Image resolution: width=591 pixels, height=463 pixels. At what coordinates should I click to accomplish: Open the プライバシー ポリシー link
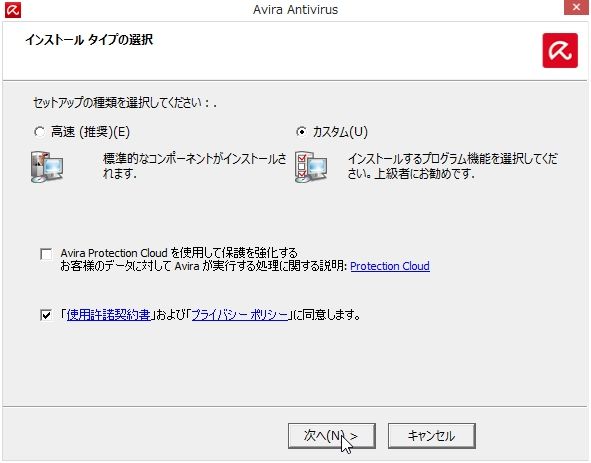240,315
